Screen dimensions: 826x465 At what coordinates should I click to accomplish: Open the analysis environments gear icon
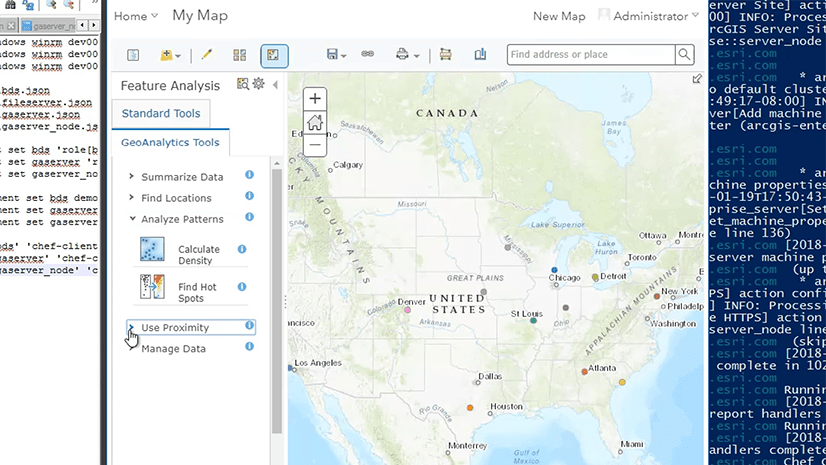258,83
